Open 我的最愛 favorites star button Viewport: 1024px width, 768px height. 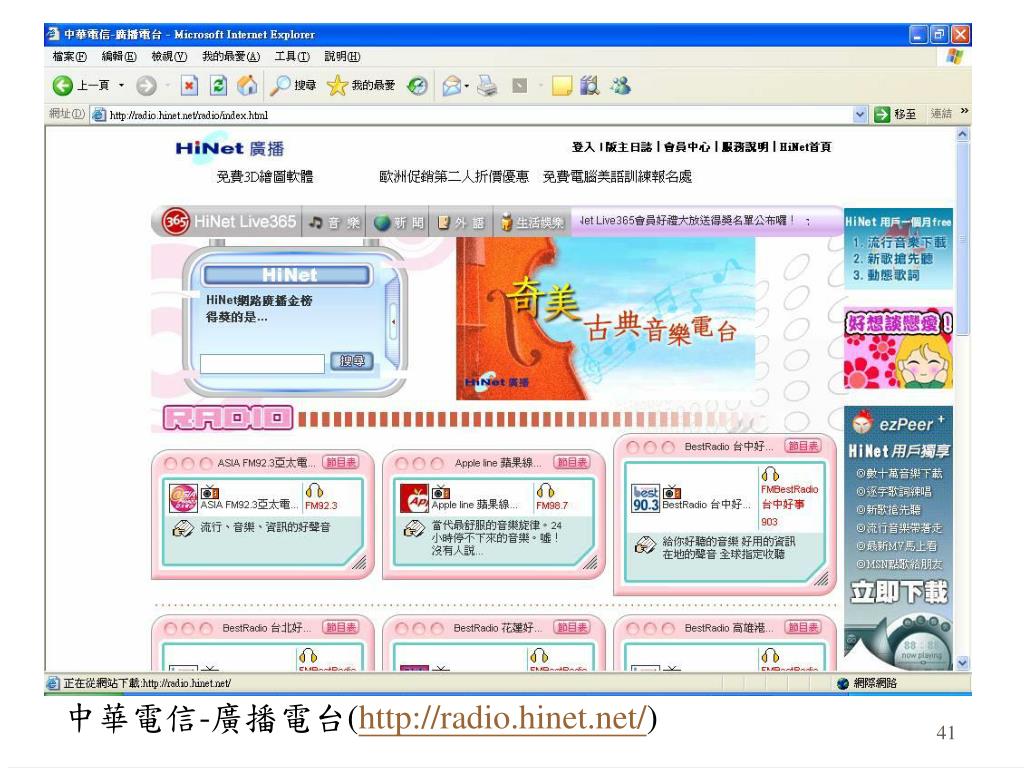pyautogui.click(x=361, y=86)
